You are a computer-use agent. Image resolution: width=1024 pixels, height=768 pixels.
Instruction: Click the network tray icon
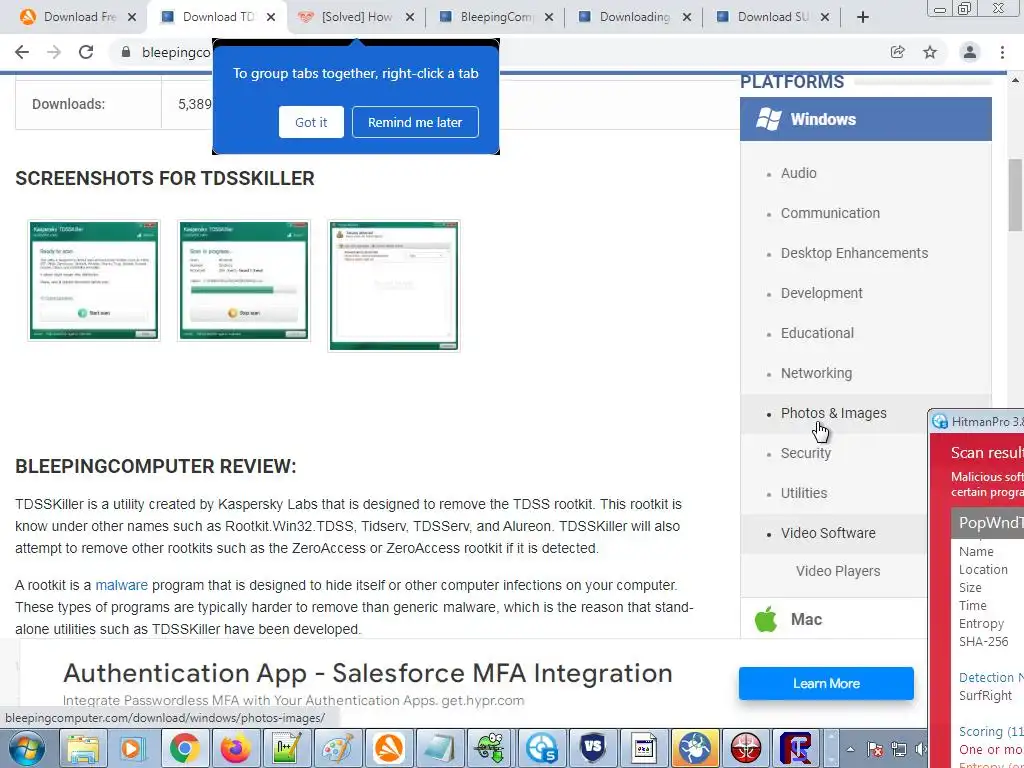(x=899, y=749)
